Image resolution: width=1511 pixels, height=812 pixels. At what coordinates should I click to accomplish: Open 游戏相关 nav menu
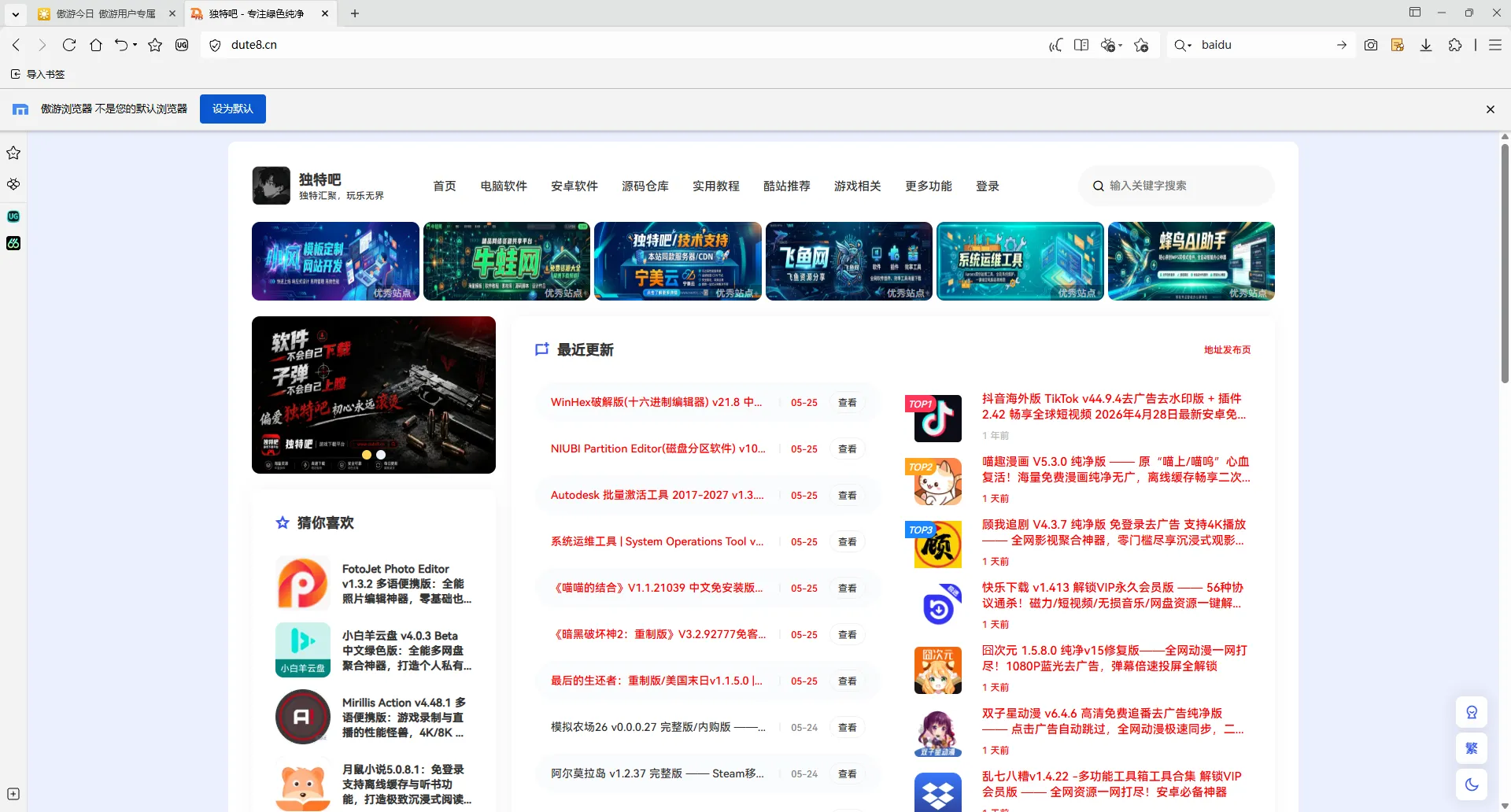(858, 186)
